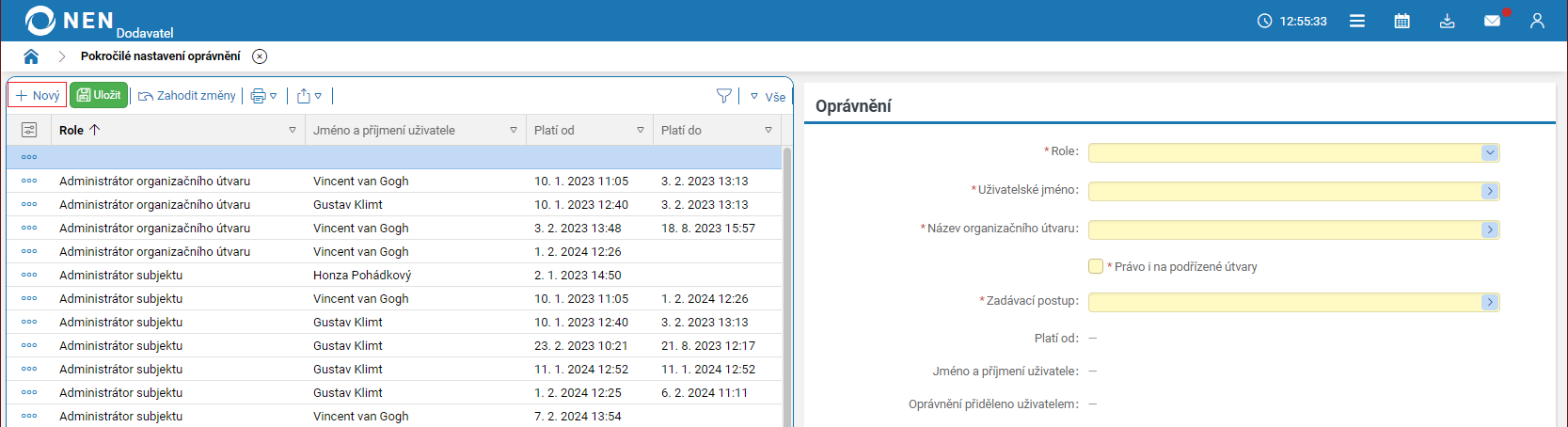This screenshot has width=1568, height=427.
Task: Open the hamburger menu in header
Action: pos(1357,21)
